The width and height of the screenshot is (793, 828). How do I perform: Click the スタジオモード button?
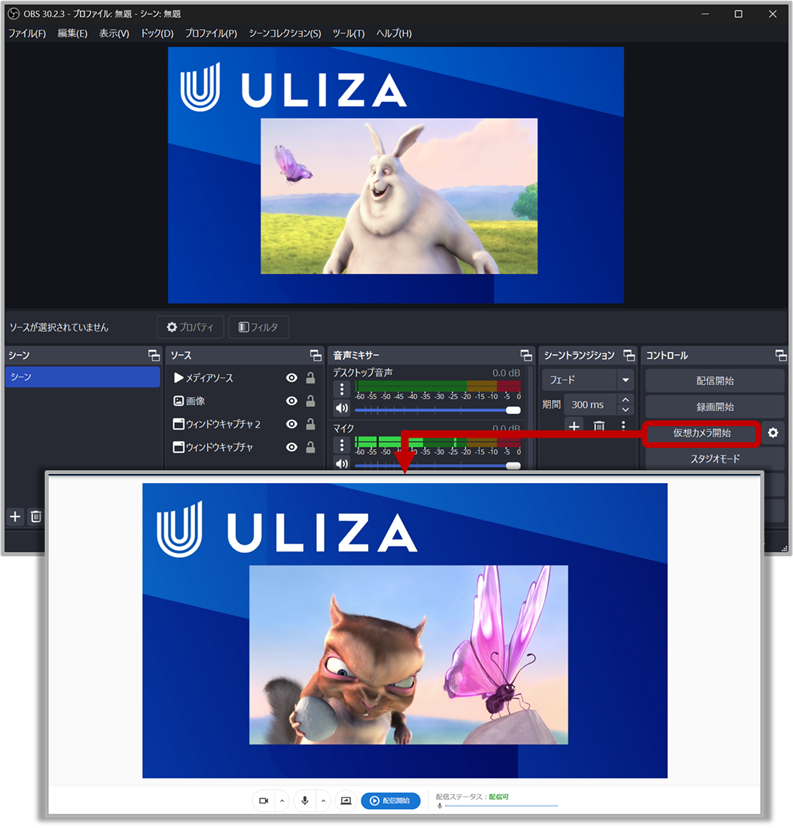(715, 459)
